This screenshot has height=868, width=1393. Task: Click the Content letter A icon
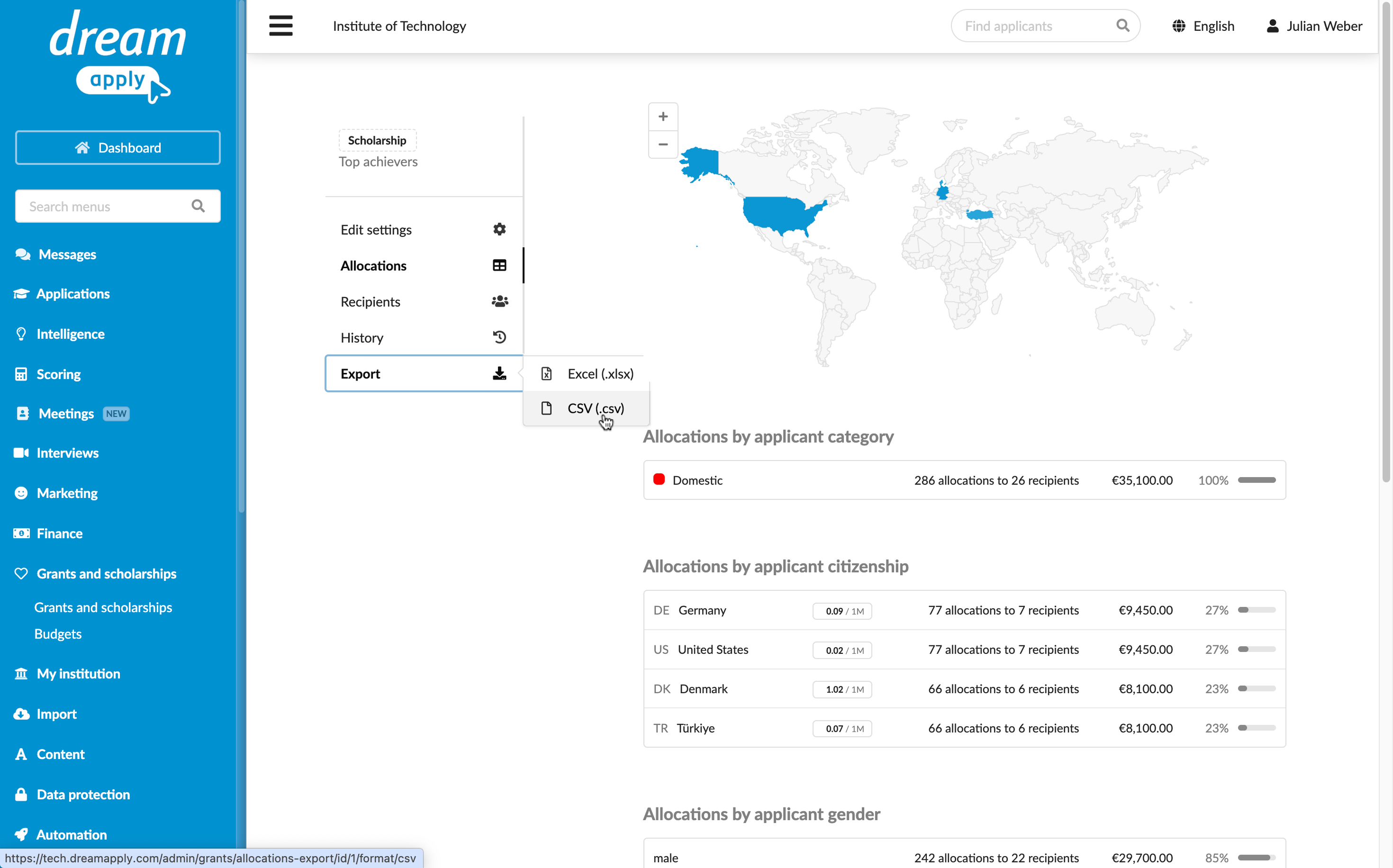pyautogui.click(x=21, y=754)
